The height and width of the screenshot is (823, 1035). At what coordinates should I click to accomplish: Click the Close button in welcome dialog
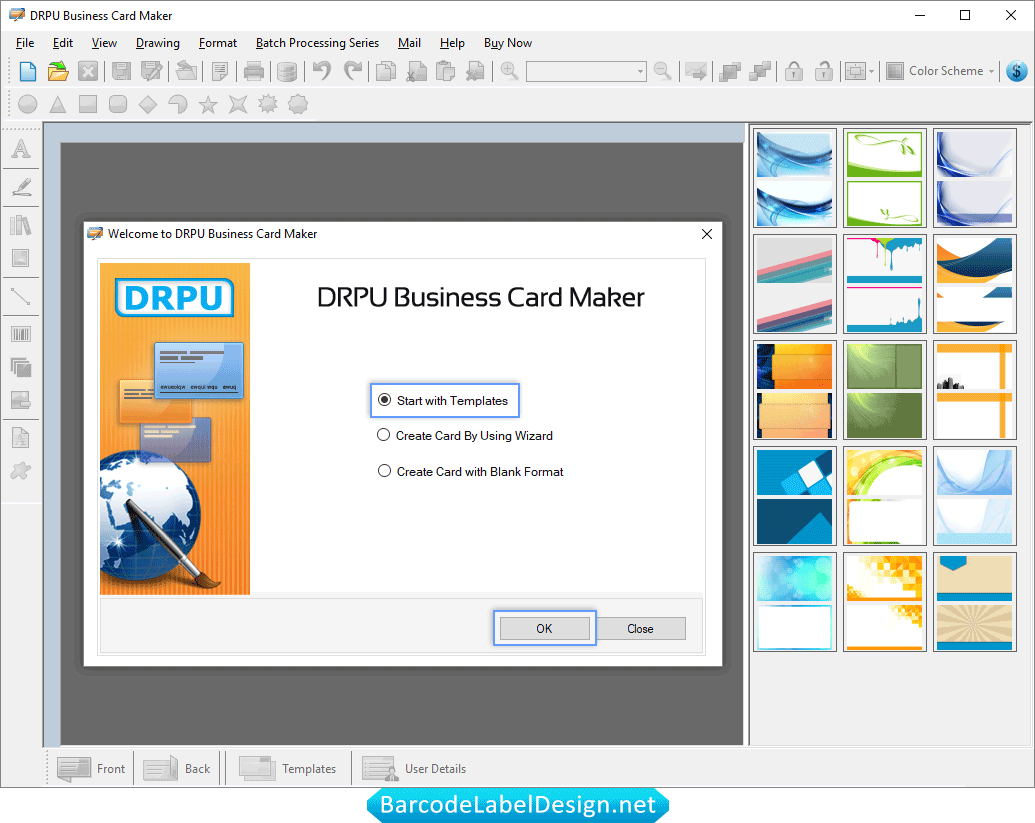[640, 628]
